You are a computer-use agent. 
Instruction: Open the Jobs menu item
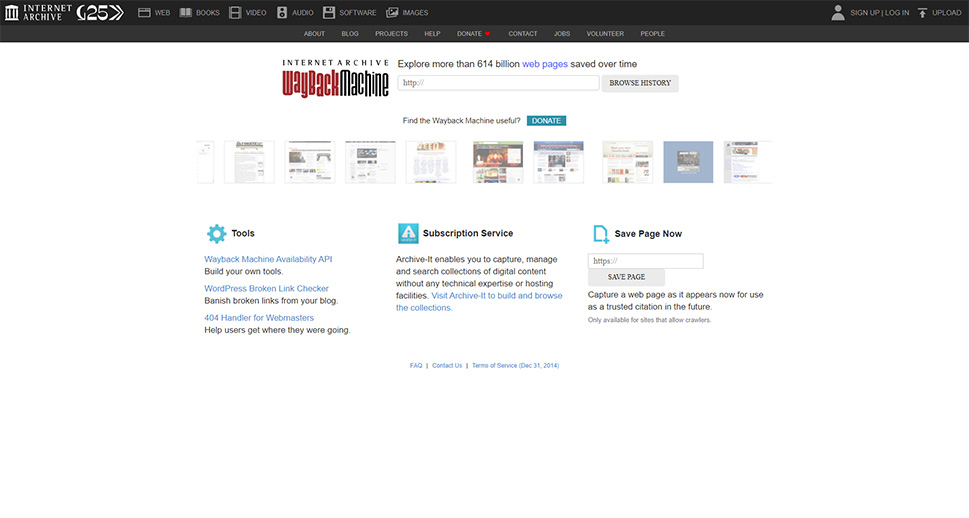562,33
